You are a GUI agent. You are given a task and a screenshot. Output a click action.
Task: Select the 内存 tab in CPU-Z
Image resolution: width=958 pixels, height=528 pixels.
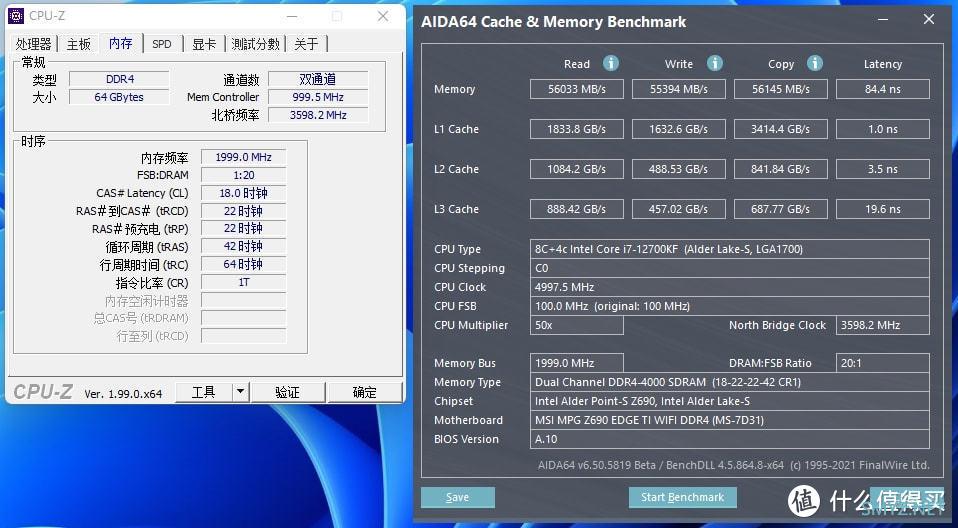[x=121, y=43]
